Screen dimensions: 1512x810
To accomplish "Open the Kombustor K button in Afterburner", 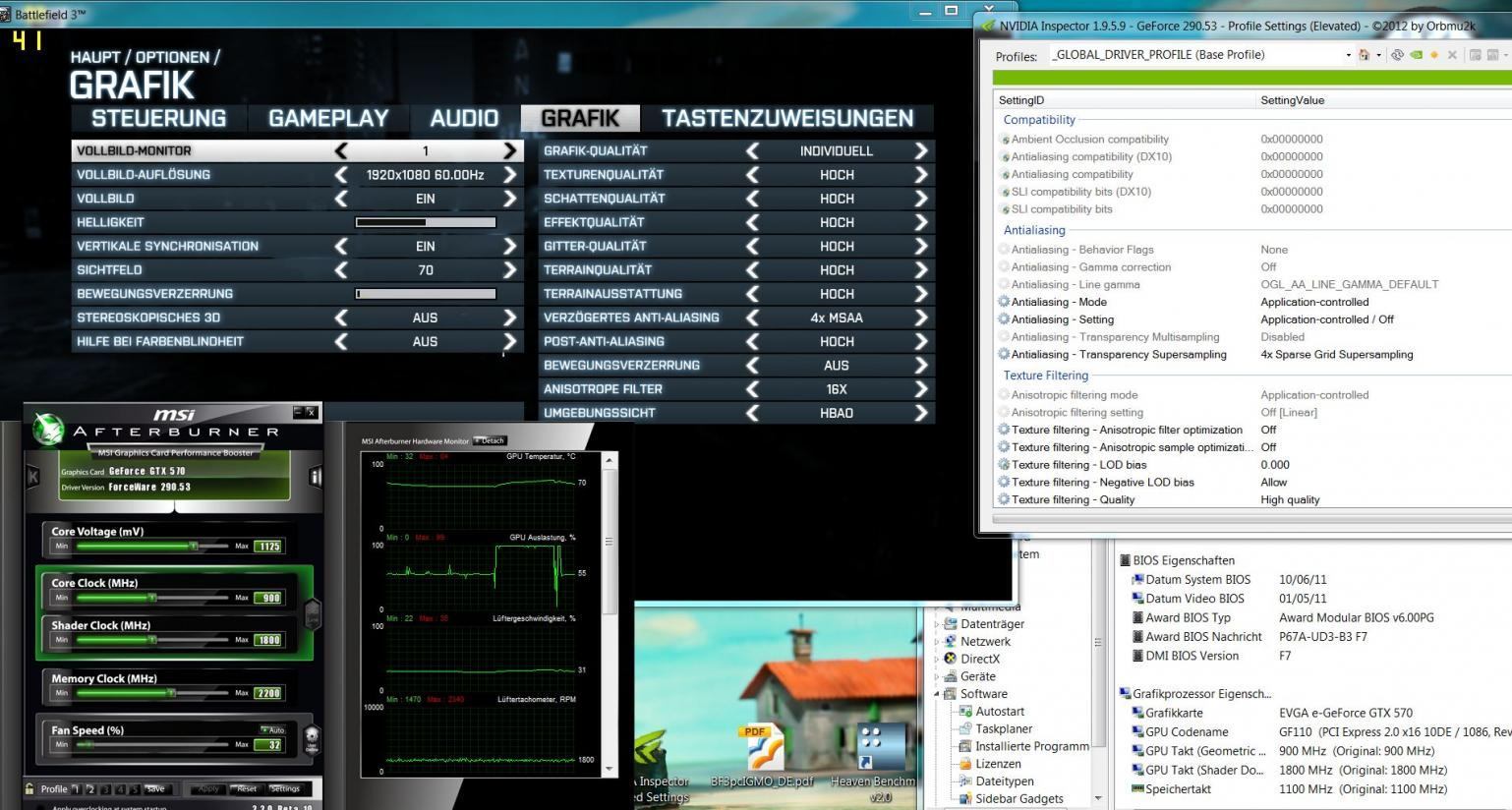I will (32, 477).
